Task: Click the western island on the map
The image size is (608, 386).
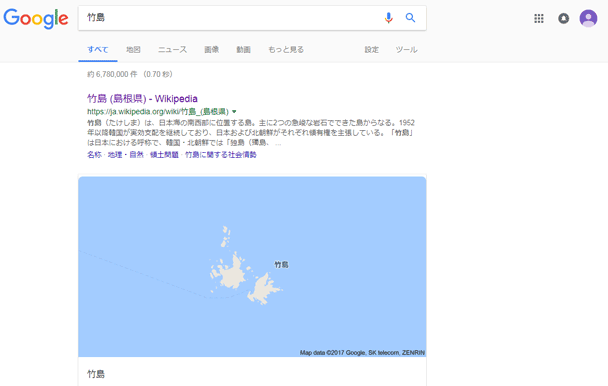Action: (233, 272)
